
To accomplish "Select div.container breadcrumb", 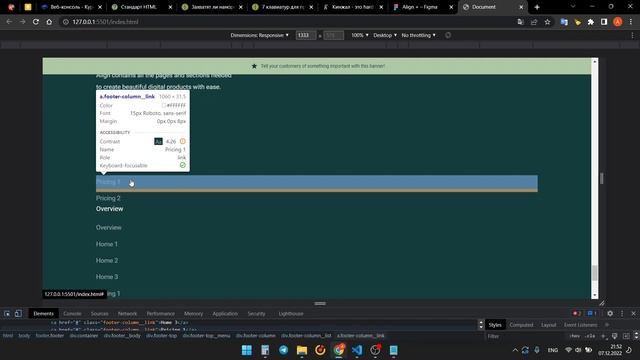I will pyautogui.click(x=84, y=336).
